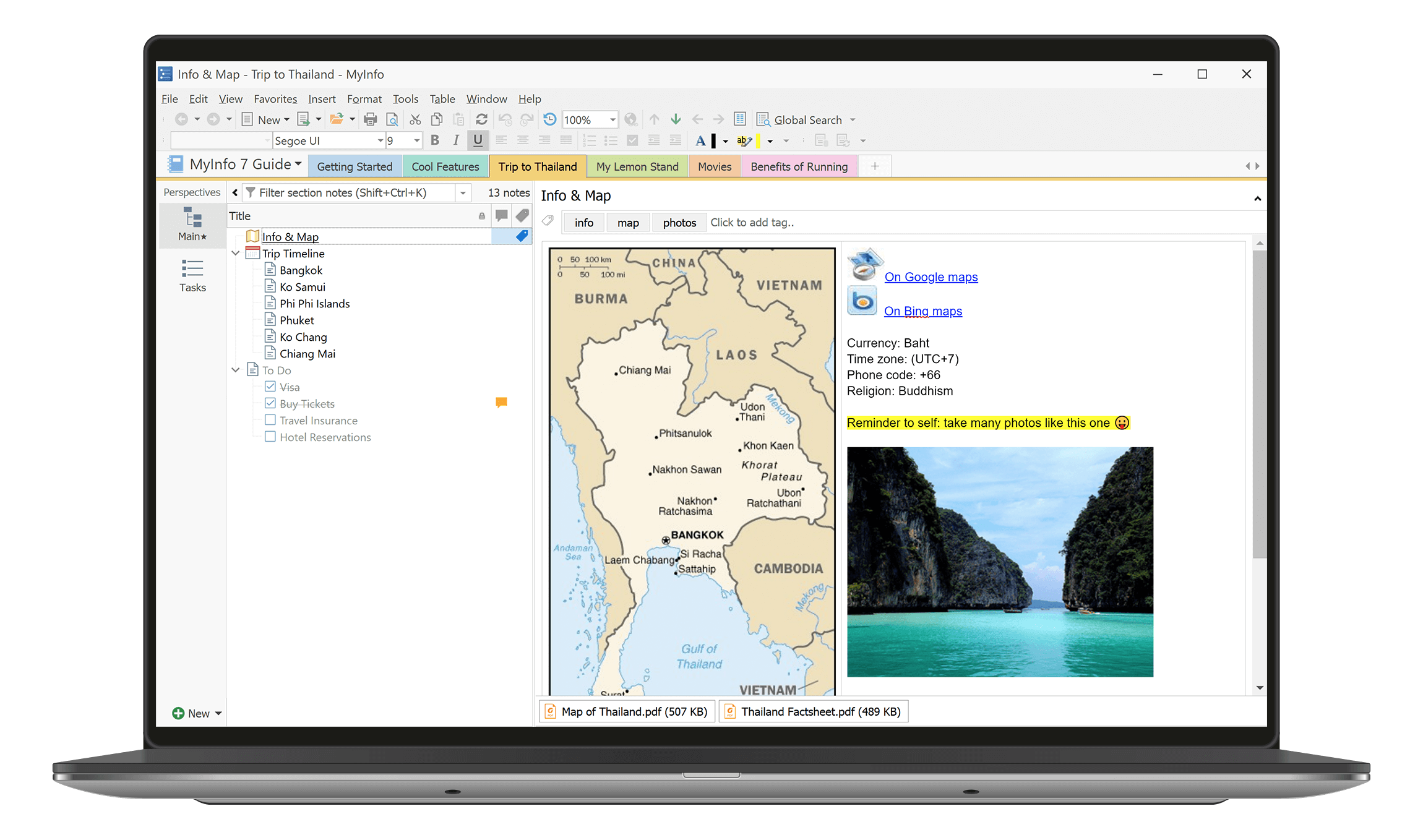Click the black font color swatch
This screenshot has width=1423, height=840.
[714, 141]
